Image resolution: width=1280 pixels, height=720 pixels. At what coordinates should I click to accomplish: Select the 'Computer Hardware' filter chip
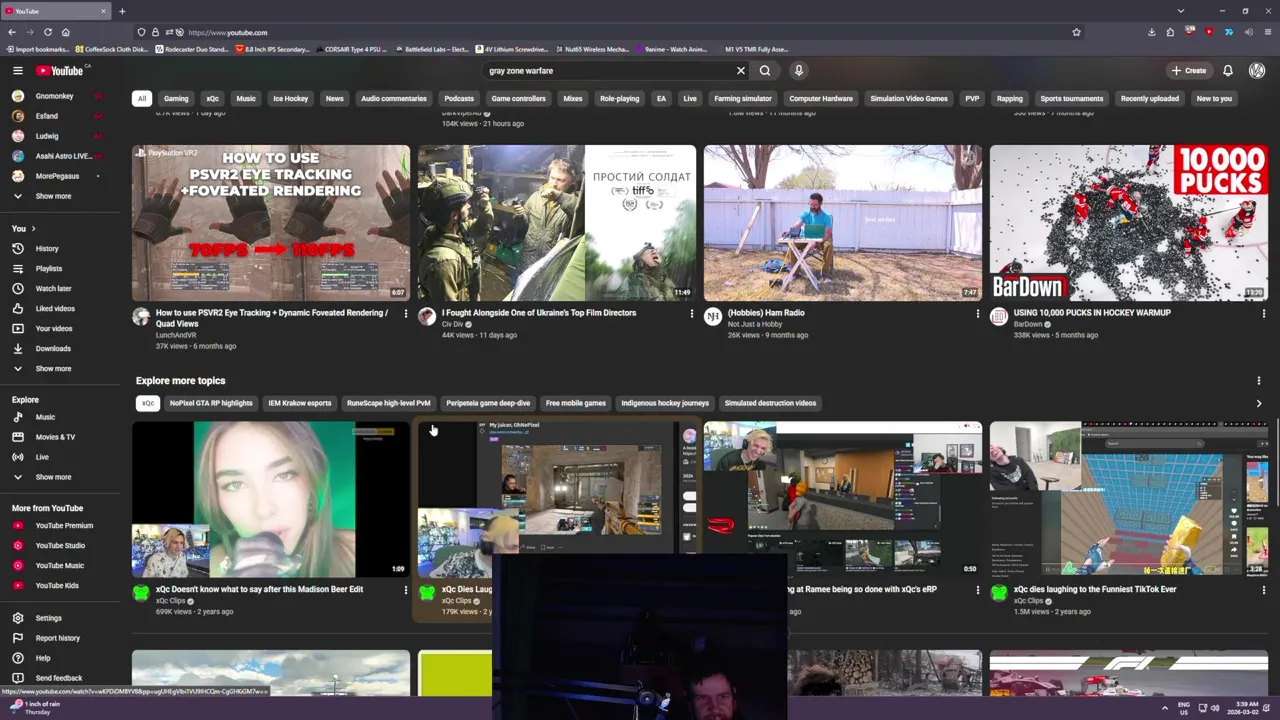[821, 99]
